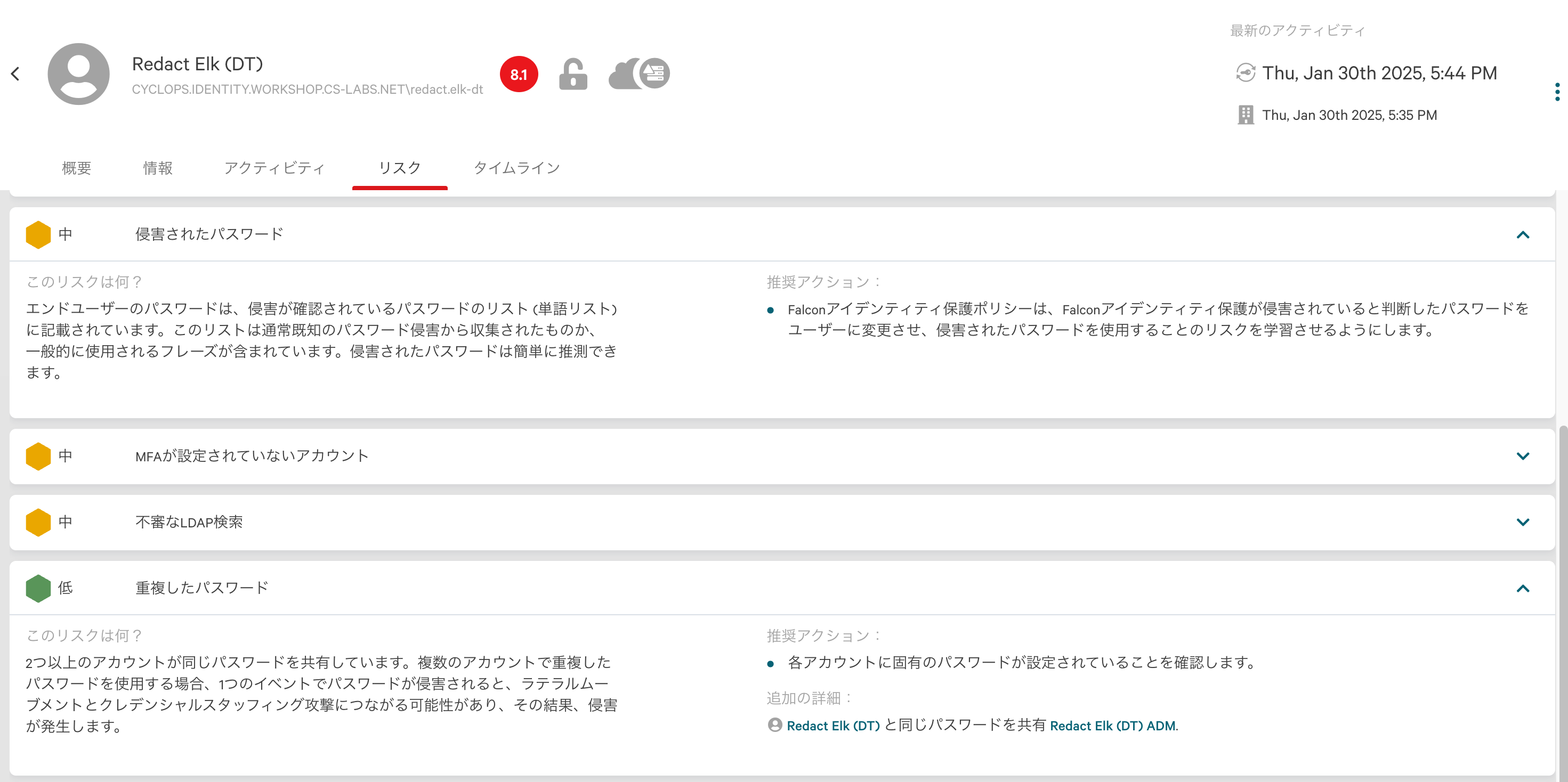Open the Redact Elk (DT) account link

[x=834, y=726]
